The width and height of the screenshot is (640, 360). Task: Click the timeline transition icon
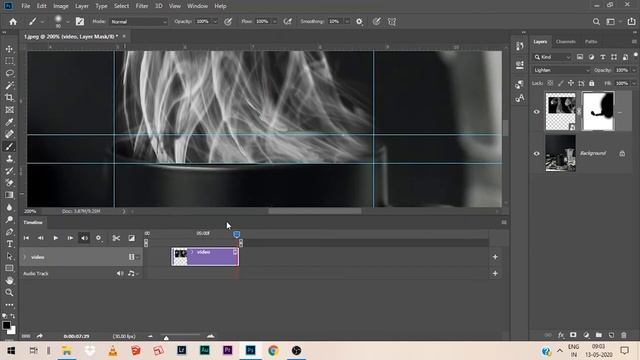(131, 238)
